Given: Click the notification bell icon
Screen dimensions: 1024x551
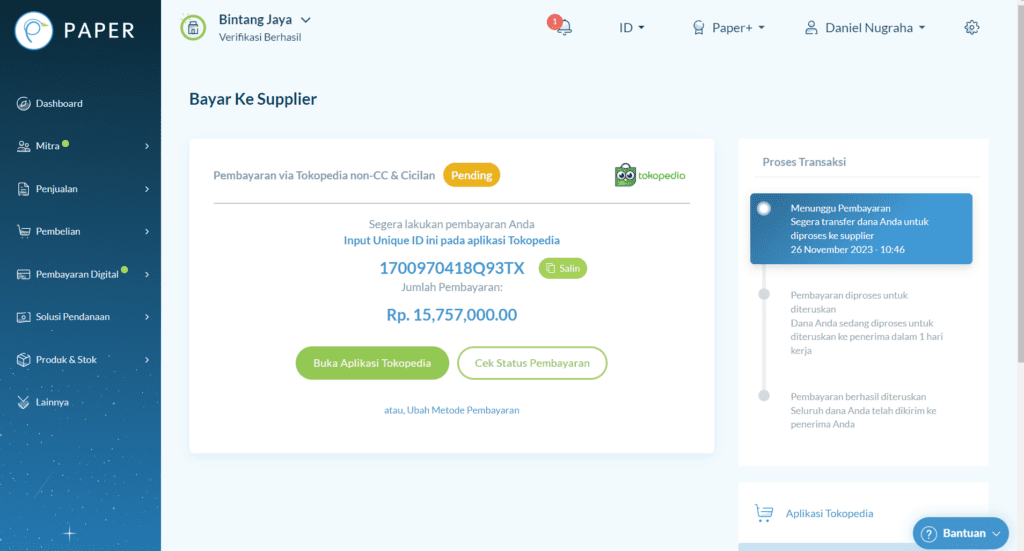Looking at the screenshot, I should click(x=564, y=28).
